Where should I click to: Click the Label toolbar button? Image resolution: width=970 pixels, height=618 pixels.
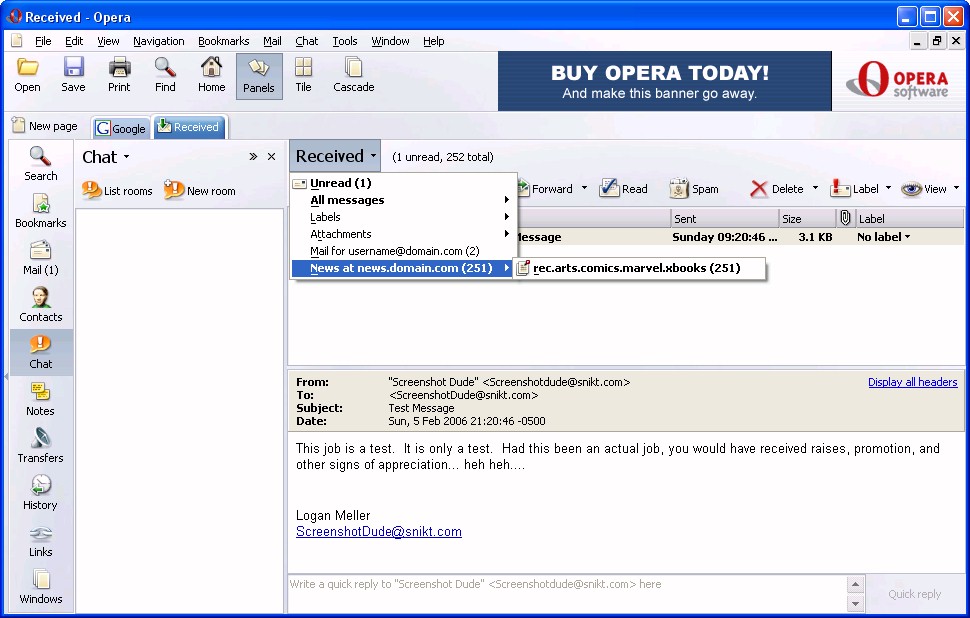click(854, 189)
